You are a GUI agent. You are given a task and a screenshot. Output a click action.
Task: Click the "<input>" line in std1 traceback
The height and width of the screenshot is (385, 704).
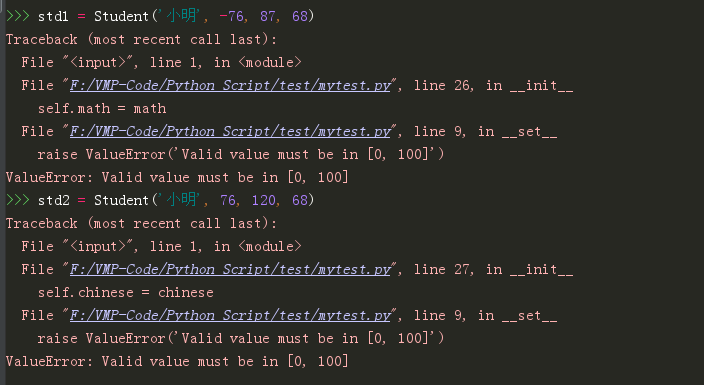[x=162, y=62]
